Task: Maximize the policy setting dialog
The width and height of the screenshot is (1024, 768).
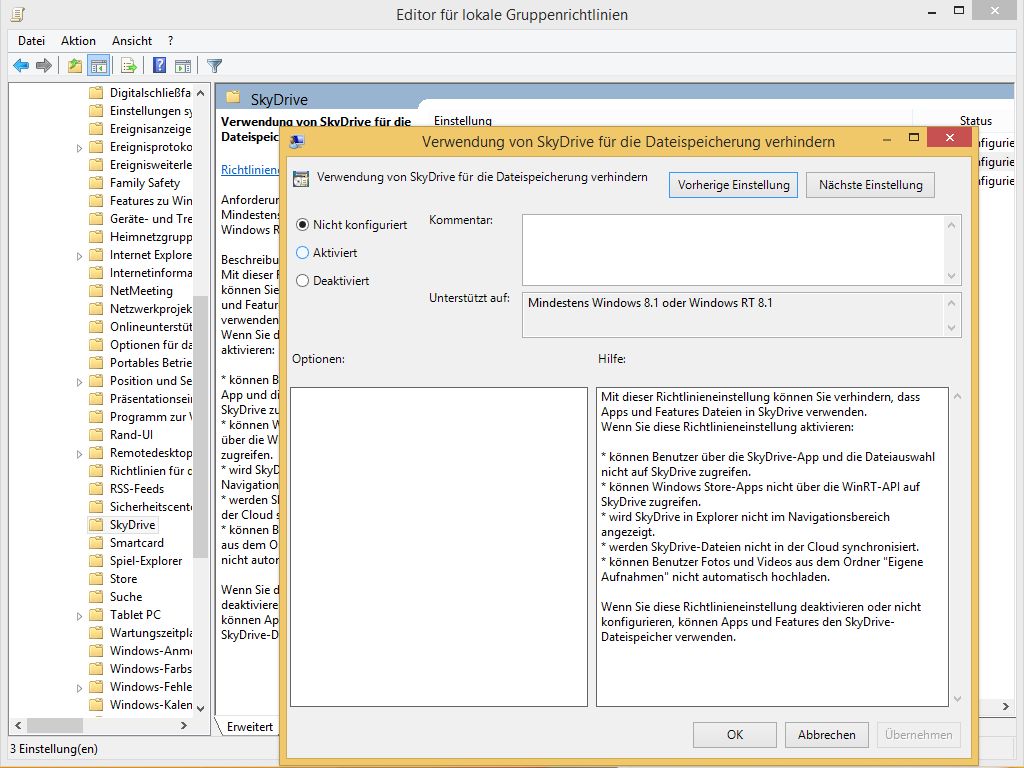Action: (x=914, y=137)
